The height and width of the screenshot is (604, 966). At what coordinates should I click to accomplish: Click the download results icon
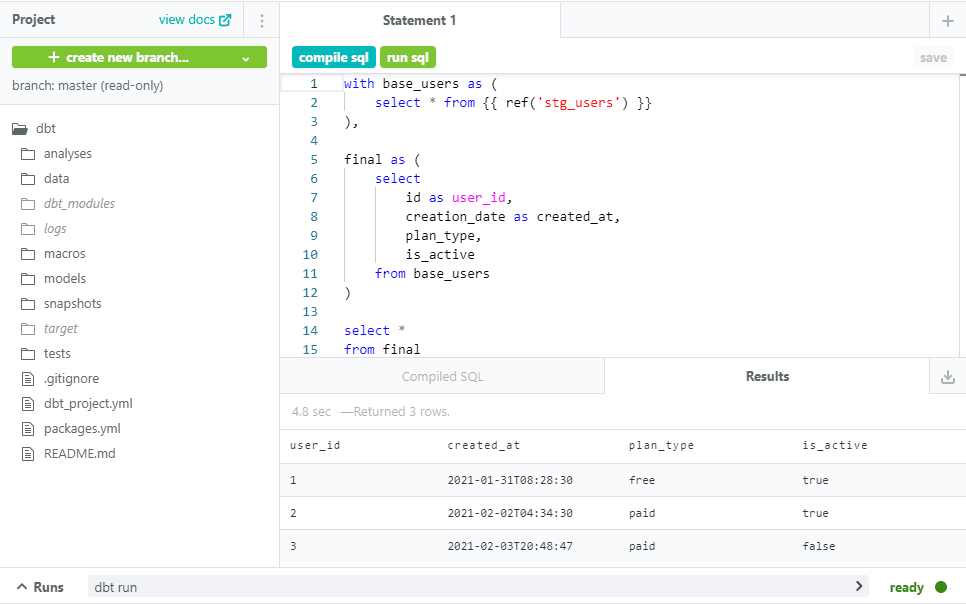(947, 377)
